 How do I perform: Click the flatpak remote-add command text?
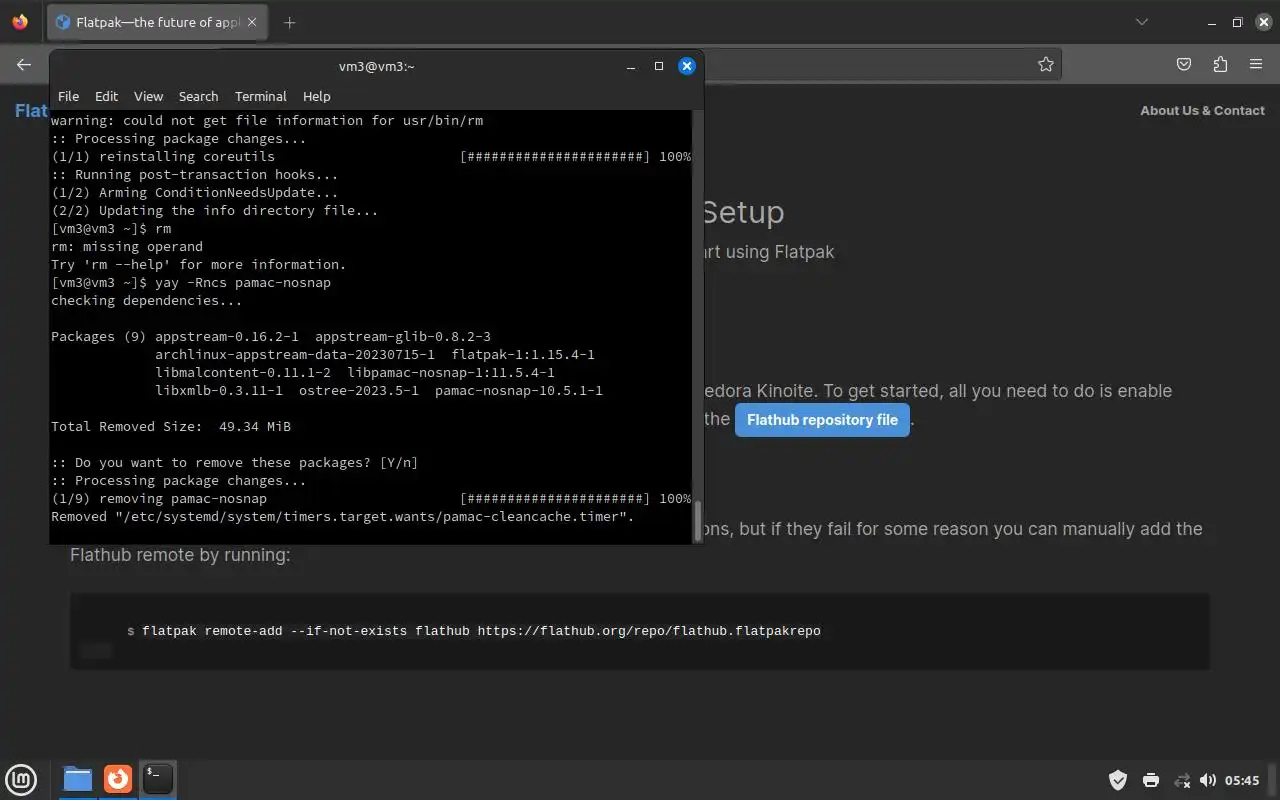[x=481, y=631]
